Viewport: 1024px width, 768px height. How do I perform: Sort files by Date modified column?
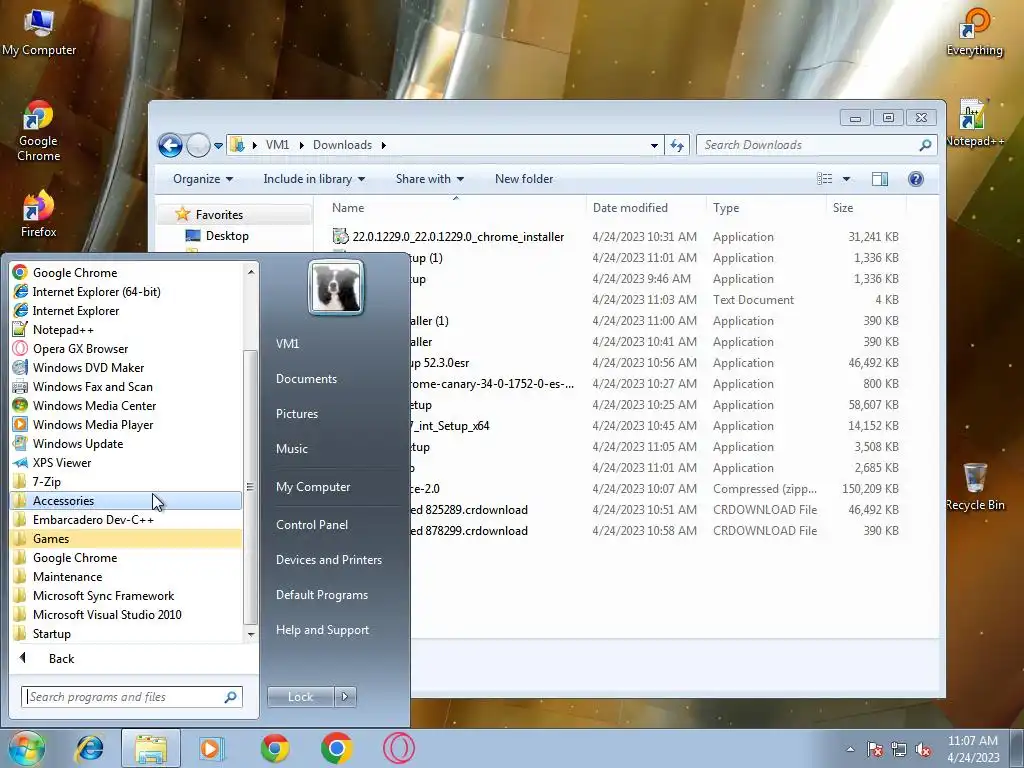click(x=630, y=208)
